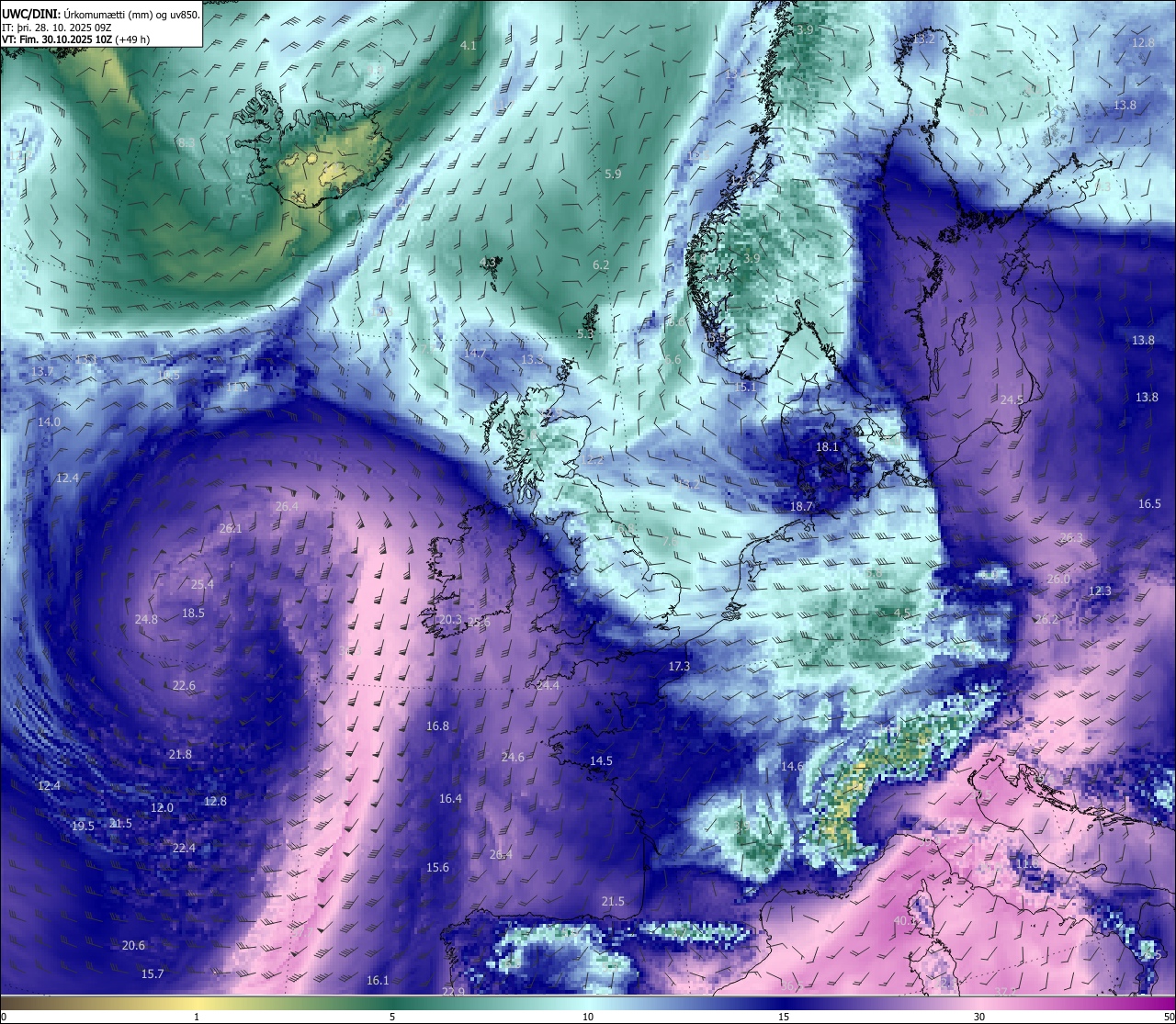The image size is (1176, 1024).
Task: Click the map value "4.1"
Action: [x=469, y=46]
